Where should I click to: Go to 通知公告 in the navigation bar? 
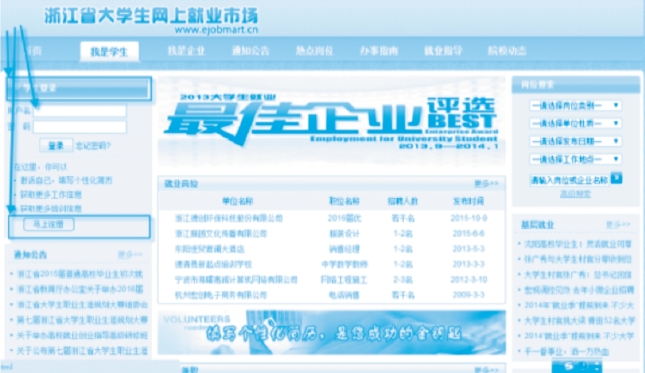250,51
